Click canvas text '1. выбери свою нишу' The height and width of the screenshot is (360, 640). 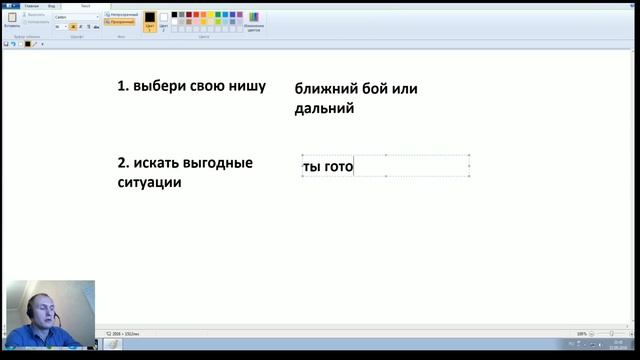point(191,86)
